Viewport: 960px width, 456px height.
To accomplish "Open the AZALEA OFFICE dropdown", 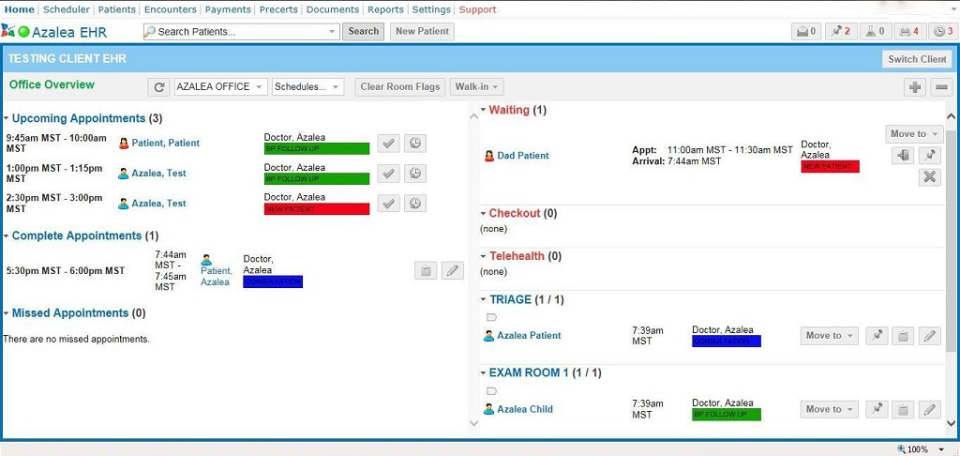I will click(x=220, y=87).
